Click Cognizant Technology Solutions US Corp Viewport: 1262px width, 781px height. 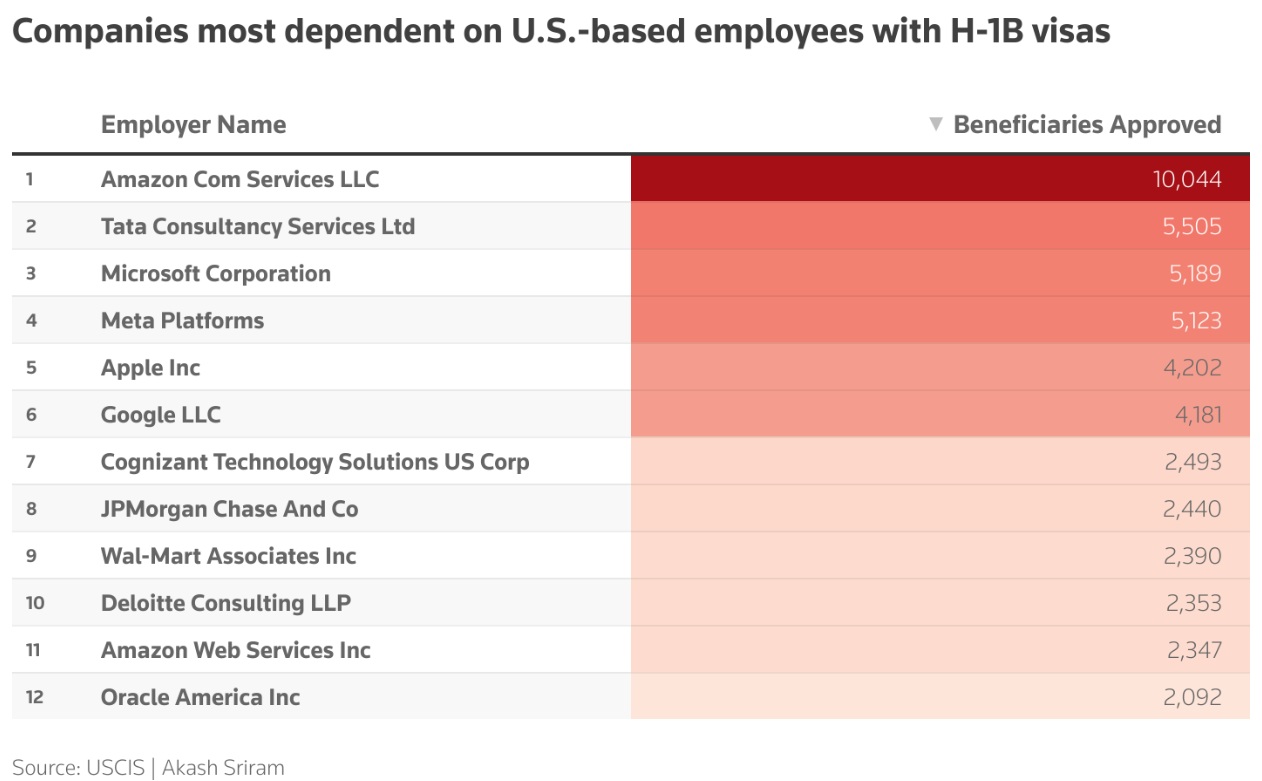pyautogui.click(x=315, y=462)
